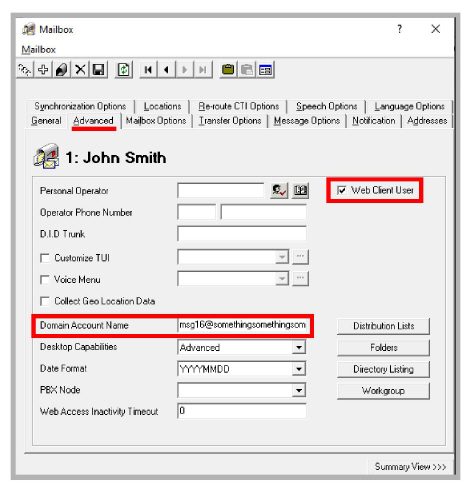The width and height of the screenshot is (471, 495).
Task: Open Personal Operator directory book icon
Action: [x=300, y=191]
